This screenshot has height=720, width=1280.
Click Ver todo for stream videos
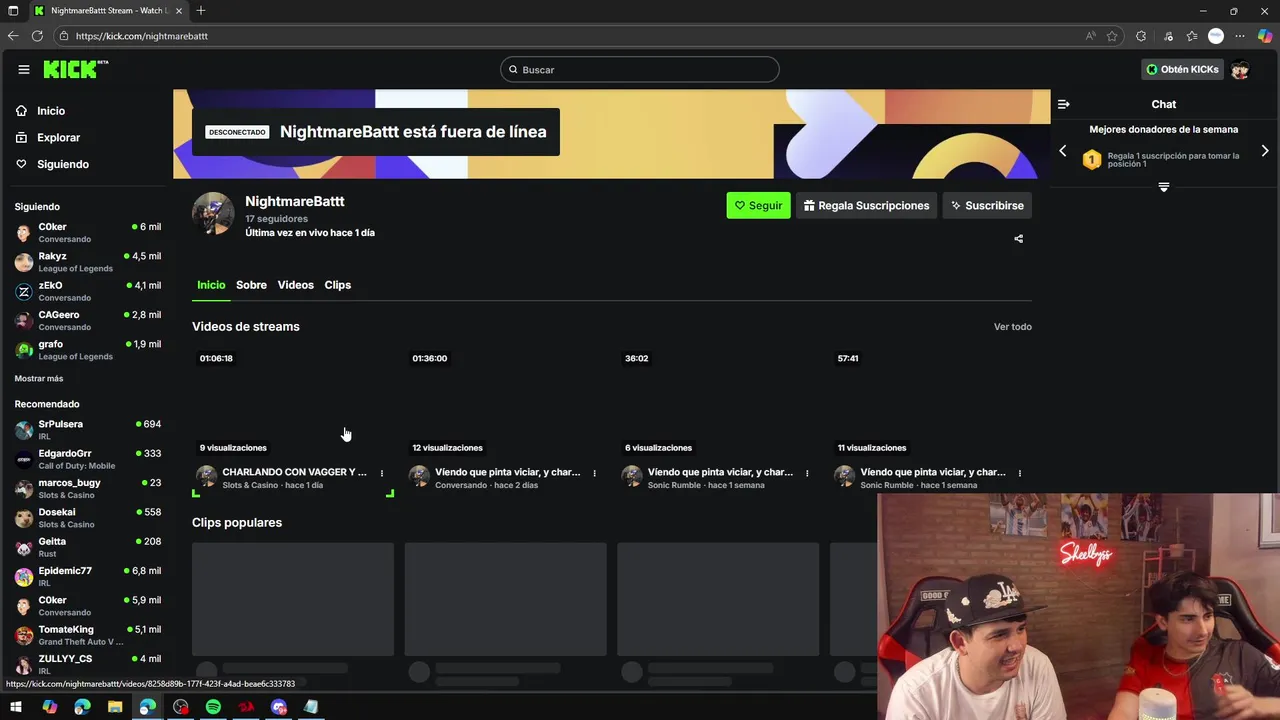click(x=1012, y=327)
